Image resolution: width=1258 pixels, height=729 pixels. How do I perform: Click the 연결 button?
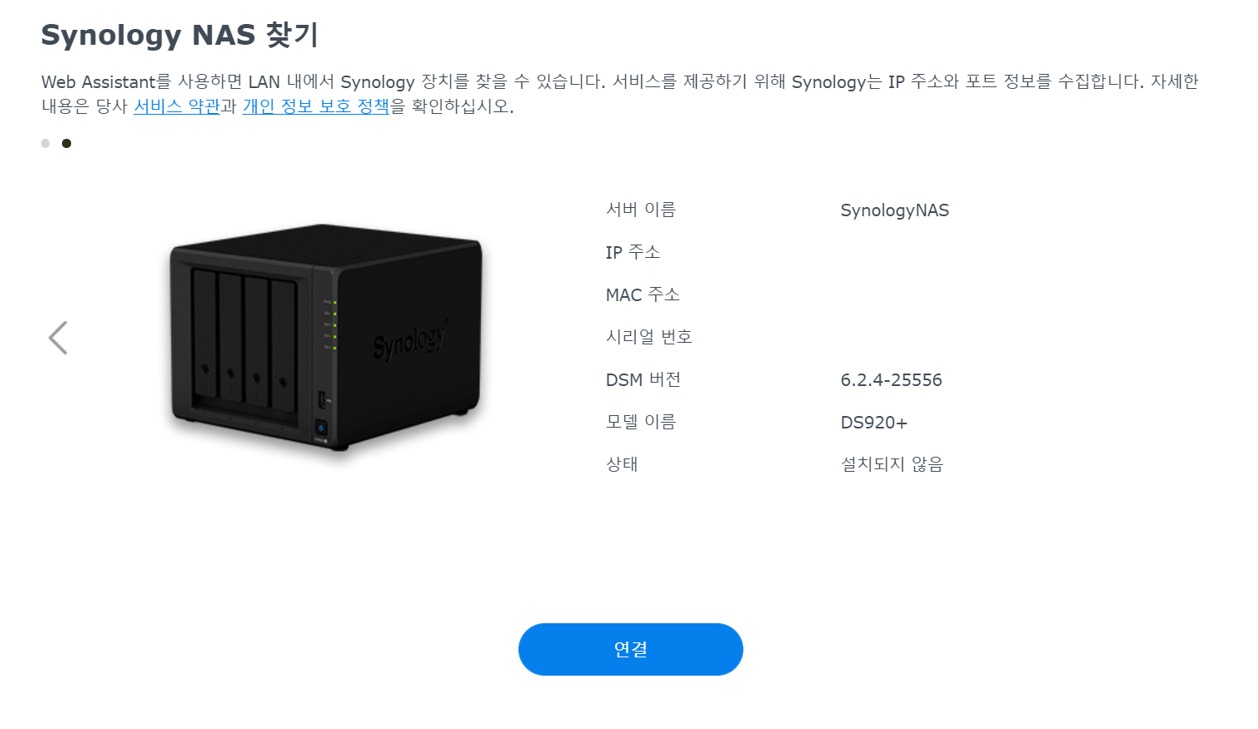coord(630,649)
